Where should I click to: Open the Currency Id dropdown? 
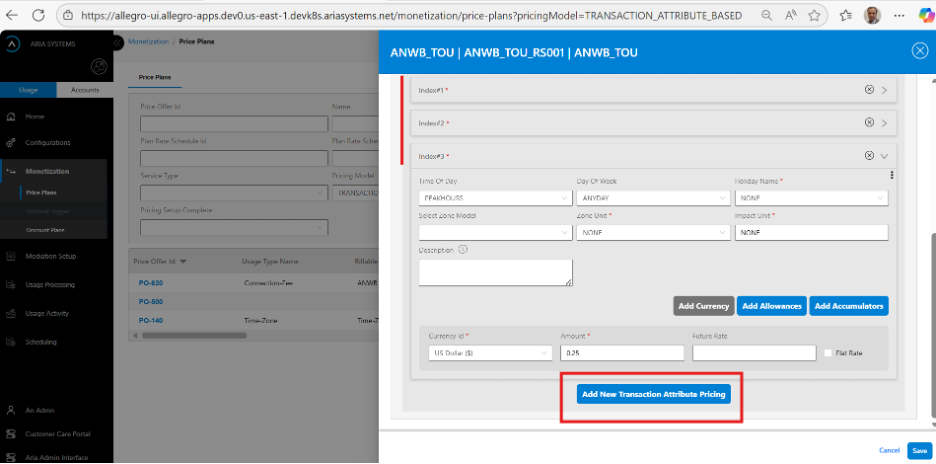489,353
